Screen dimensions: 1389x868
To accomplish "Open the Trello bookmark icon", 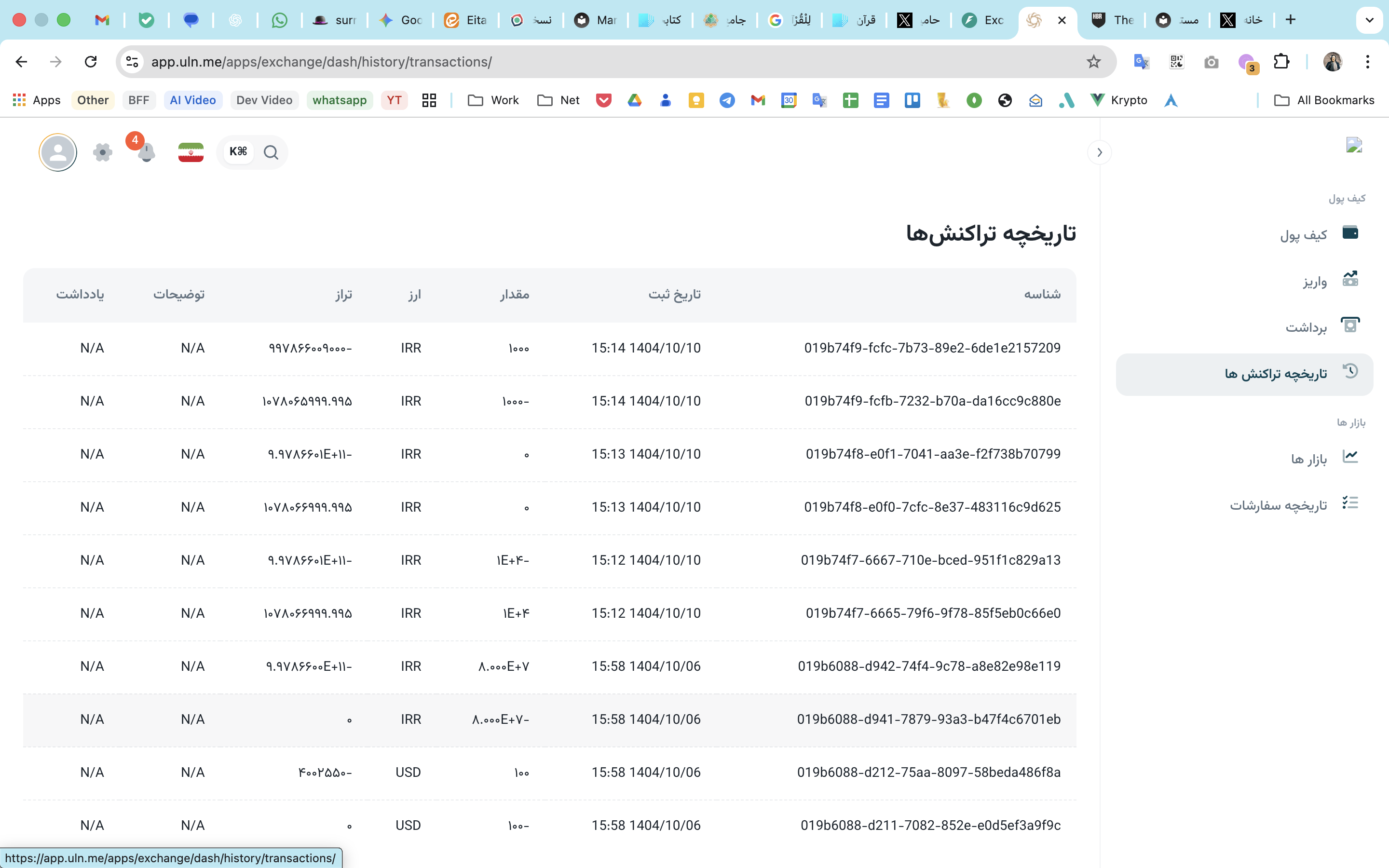I will tap(912, 100).
